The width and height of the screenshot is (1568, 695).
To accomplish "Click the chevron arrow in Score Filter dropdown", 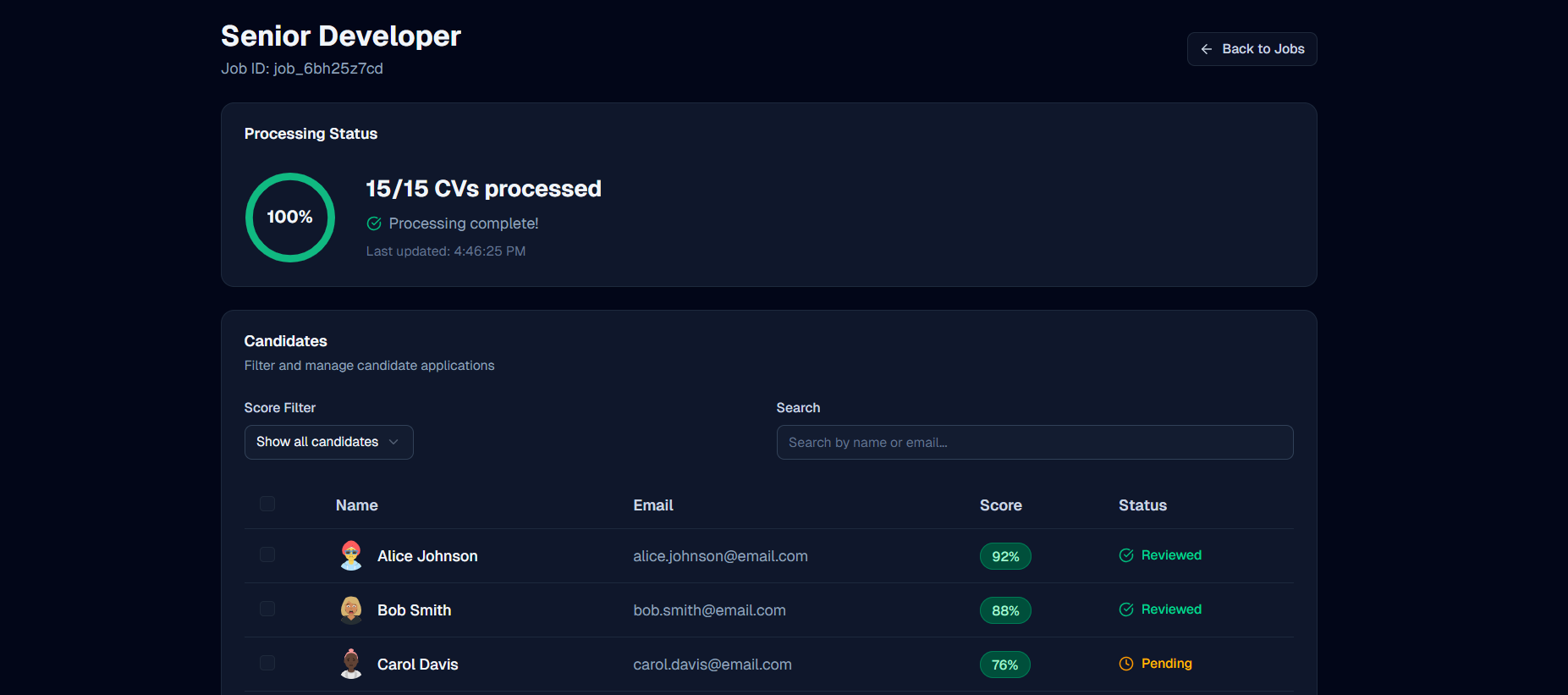I will (x=393, y=442).
